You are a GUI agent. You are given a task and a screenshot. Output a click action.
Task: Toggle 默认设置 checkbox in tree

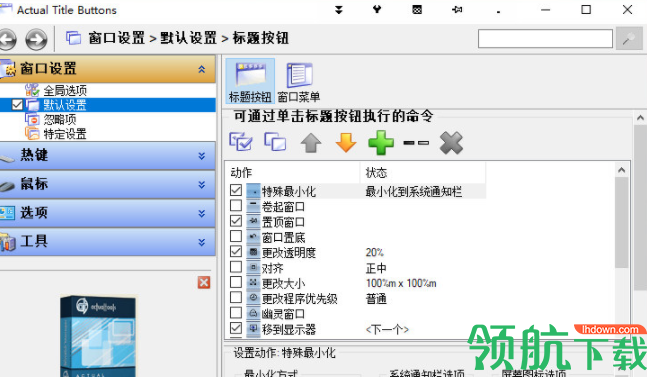(x=17, y=105)
